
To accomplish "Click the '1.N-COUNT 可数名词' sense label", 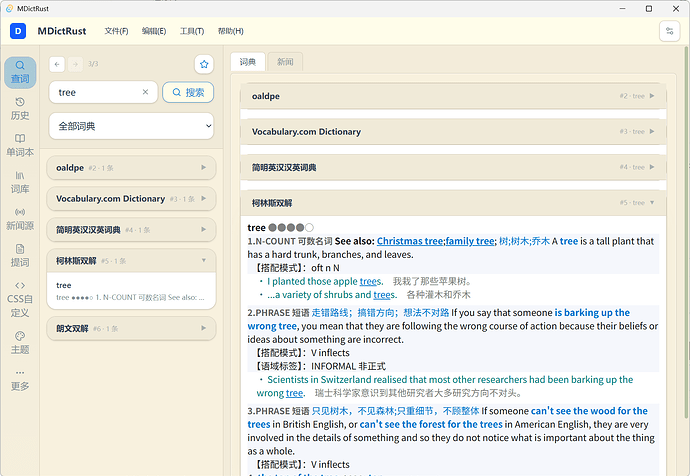I will click(290, 241).
